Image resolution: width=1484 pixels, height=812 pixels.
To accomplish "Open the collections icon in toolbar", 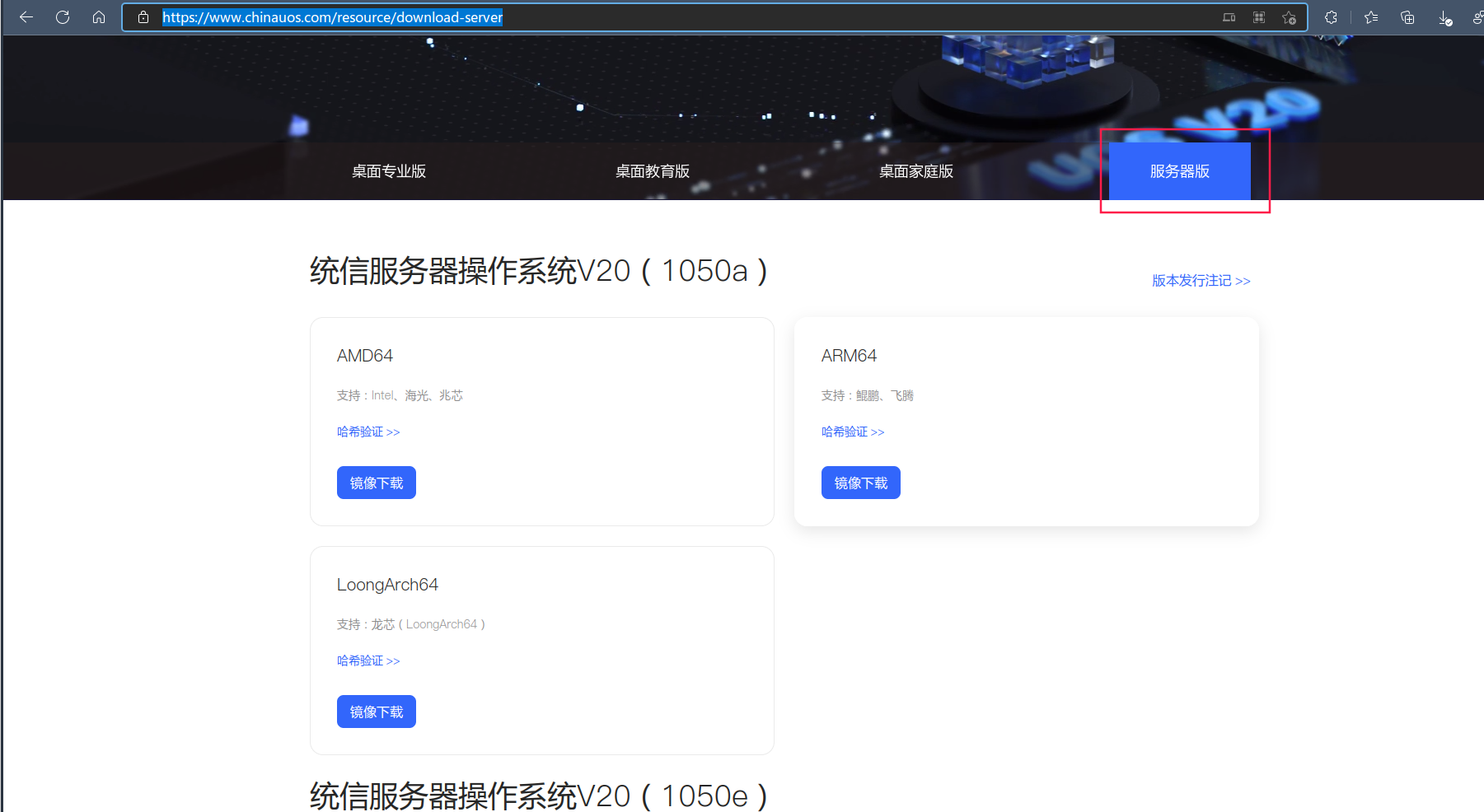I will [x=1407, y=17].
